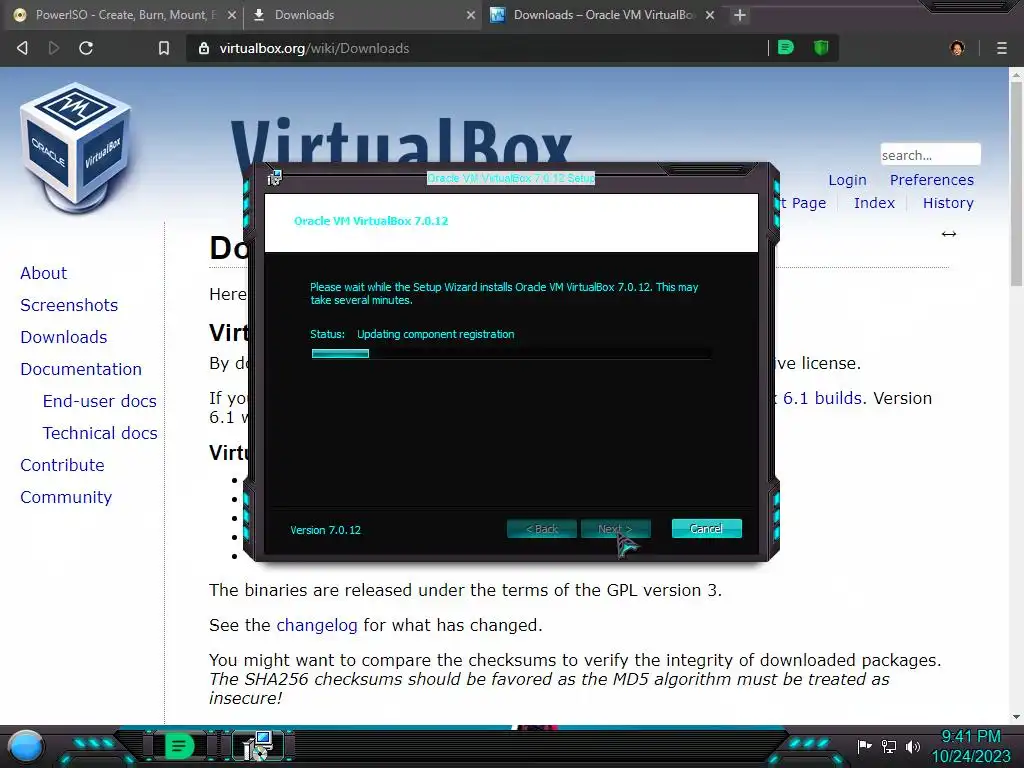Bookmark this page using the bookmark icon
Image resolution: width=1024 pixels, height=768 pixels.
pyautogui.click(x=164, y=48)
